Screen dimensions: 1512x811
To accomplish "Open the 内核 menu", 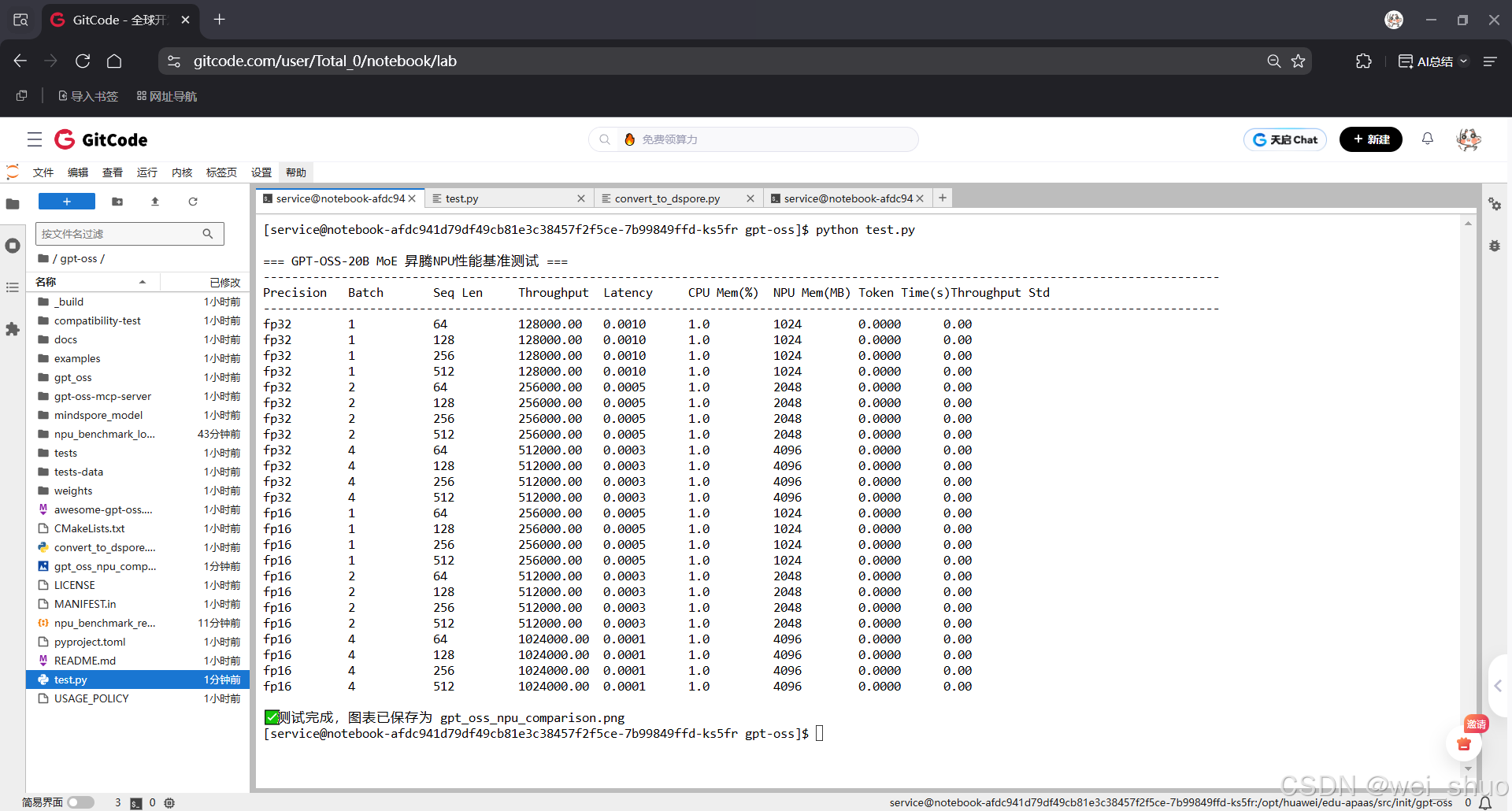I will coord(182,172).
